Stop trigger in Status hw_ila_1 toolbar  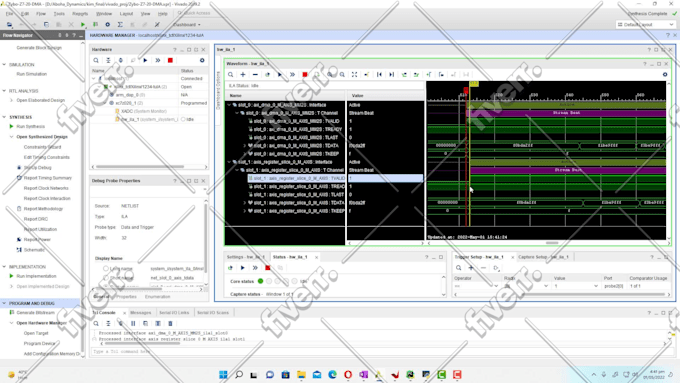[x=268, y=268]
